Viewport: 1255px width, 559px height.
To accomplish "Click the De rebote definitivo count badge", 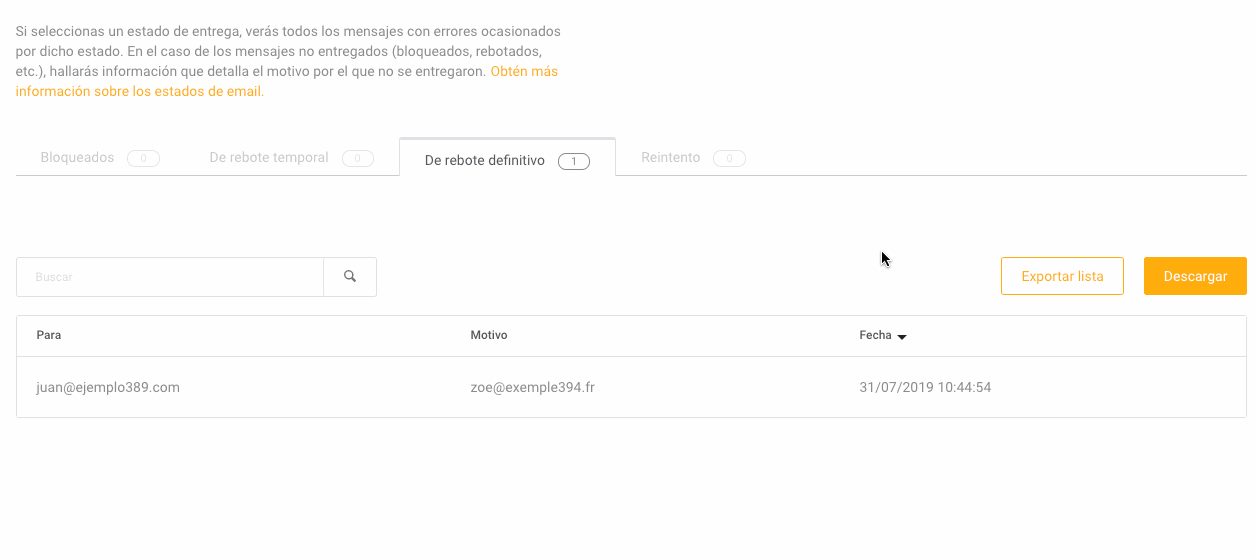I will [x=574, y=161].
